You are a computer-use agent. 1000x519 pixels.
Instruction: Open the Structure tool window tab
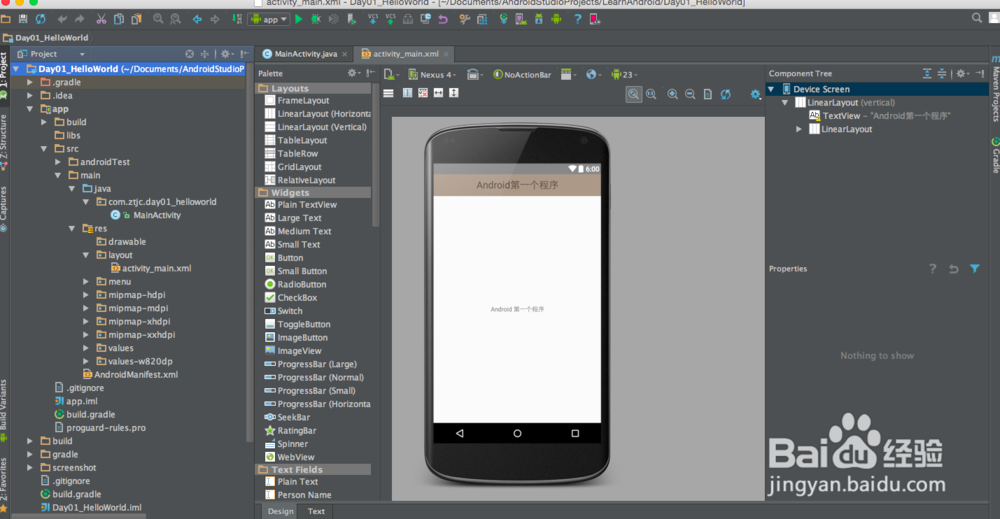[4, 142]
